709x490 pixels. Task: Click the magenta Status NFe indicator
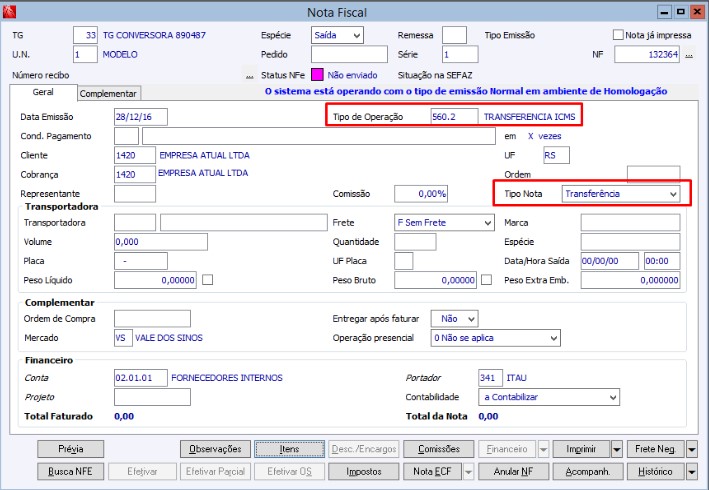tap(317, 75)
